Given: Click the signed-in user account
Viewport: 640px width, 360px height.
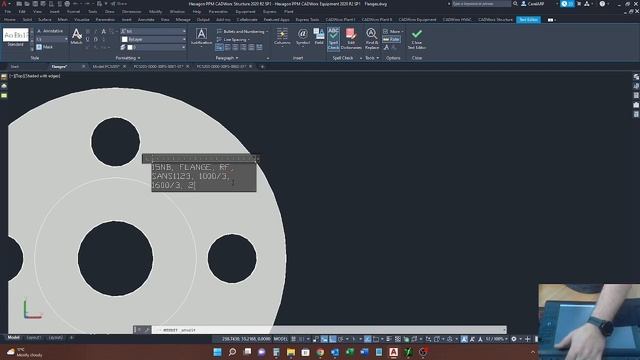Looking at the screenshot, I should pos(533,4).
